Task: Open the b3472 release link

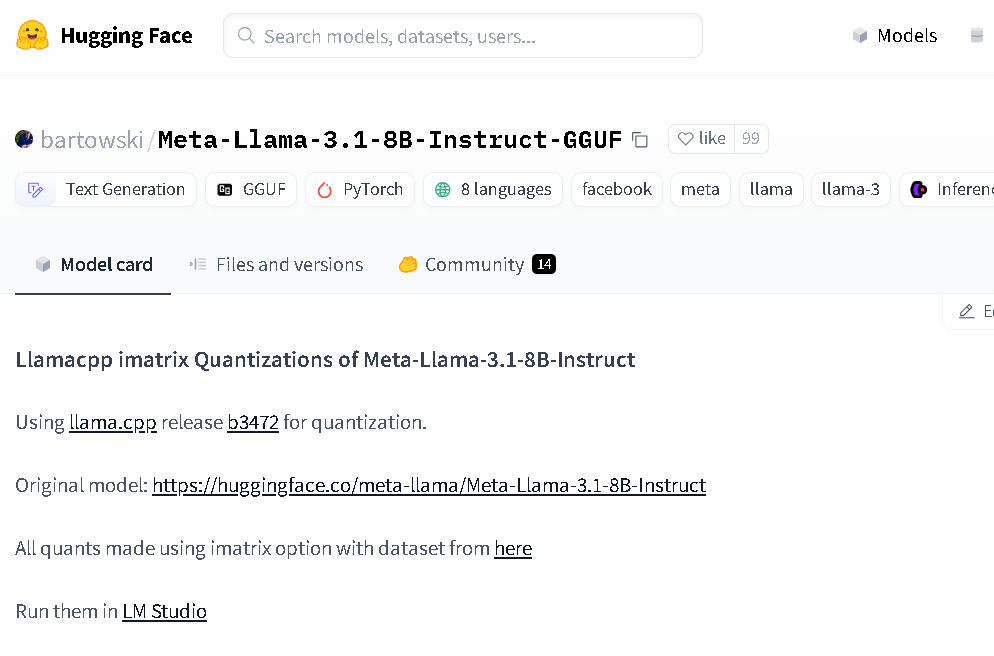Action: click(x=253, y=423)
